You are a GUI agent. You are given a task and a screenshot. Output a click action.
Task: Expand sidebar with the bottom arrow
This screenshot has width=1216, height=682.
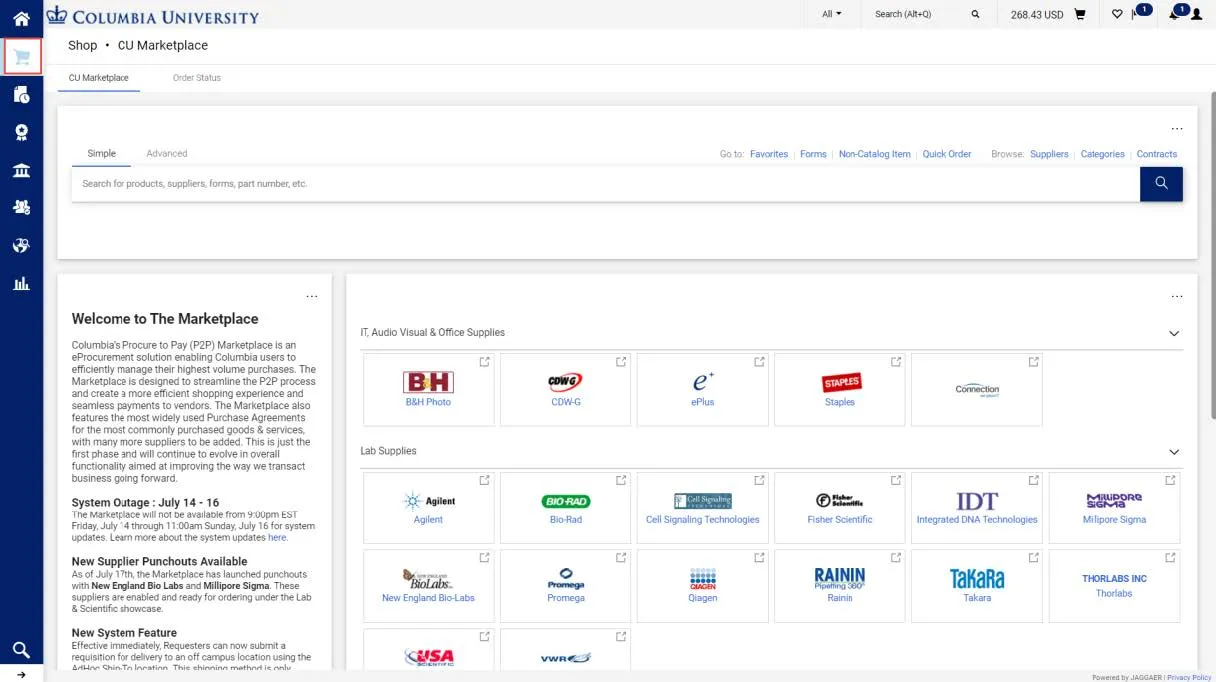point(21,675)
